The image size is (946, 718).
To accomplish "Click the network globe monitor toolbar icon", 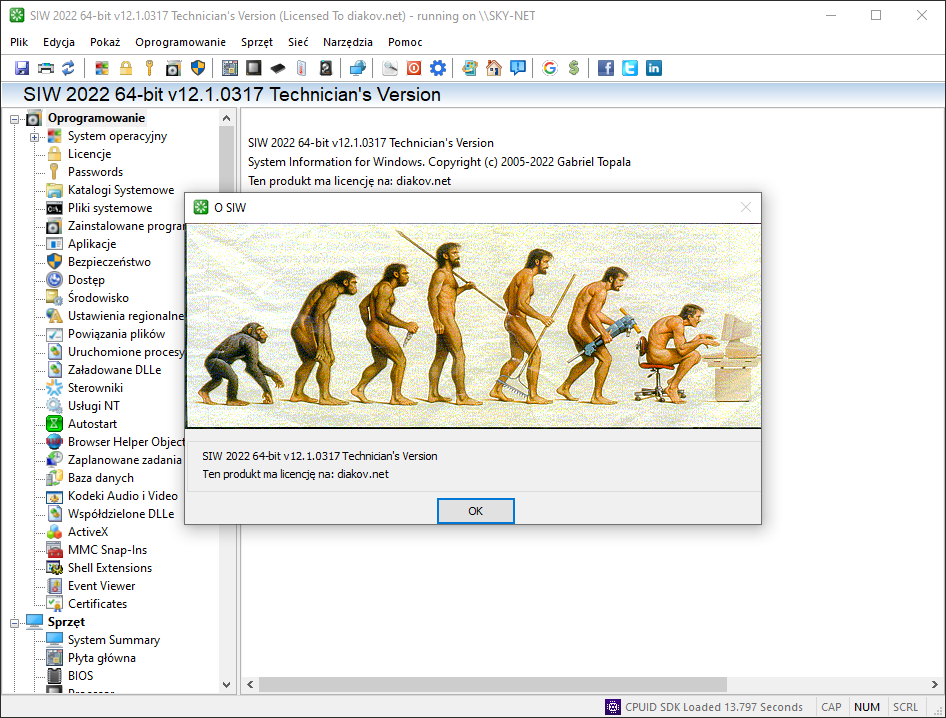I will 358,68.
